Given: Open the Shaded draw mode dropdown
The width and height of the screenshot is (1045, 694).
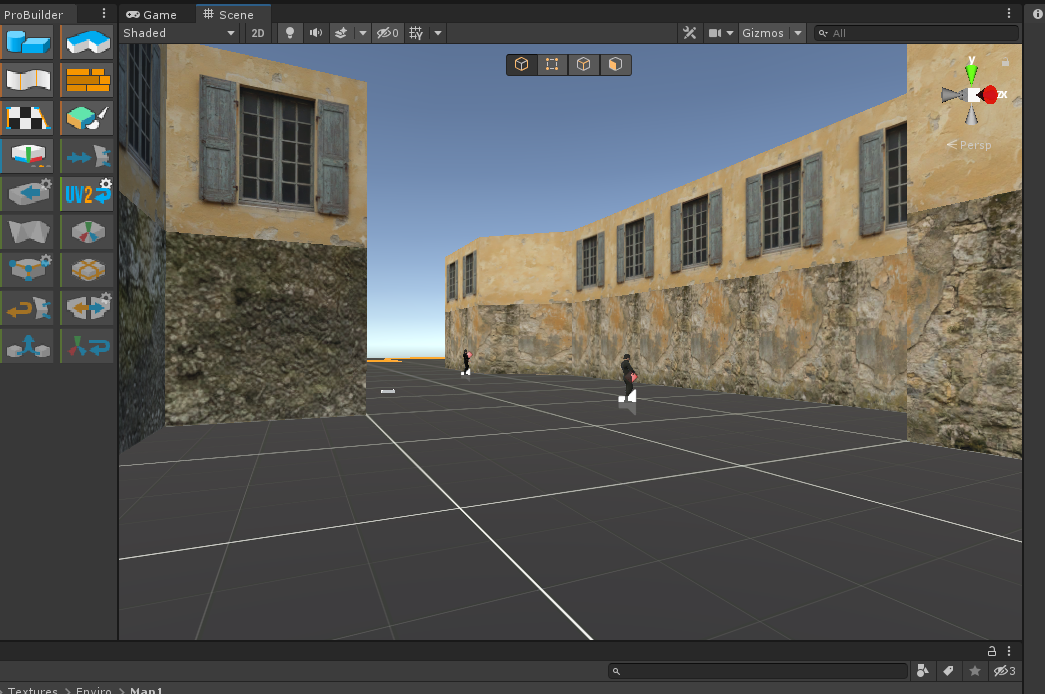Looking at the screenshot, I should [x=179, y=33].
